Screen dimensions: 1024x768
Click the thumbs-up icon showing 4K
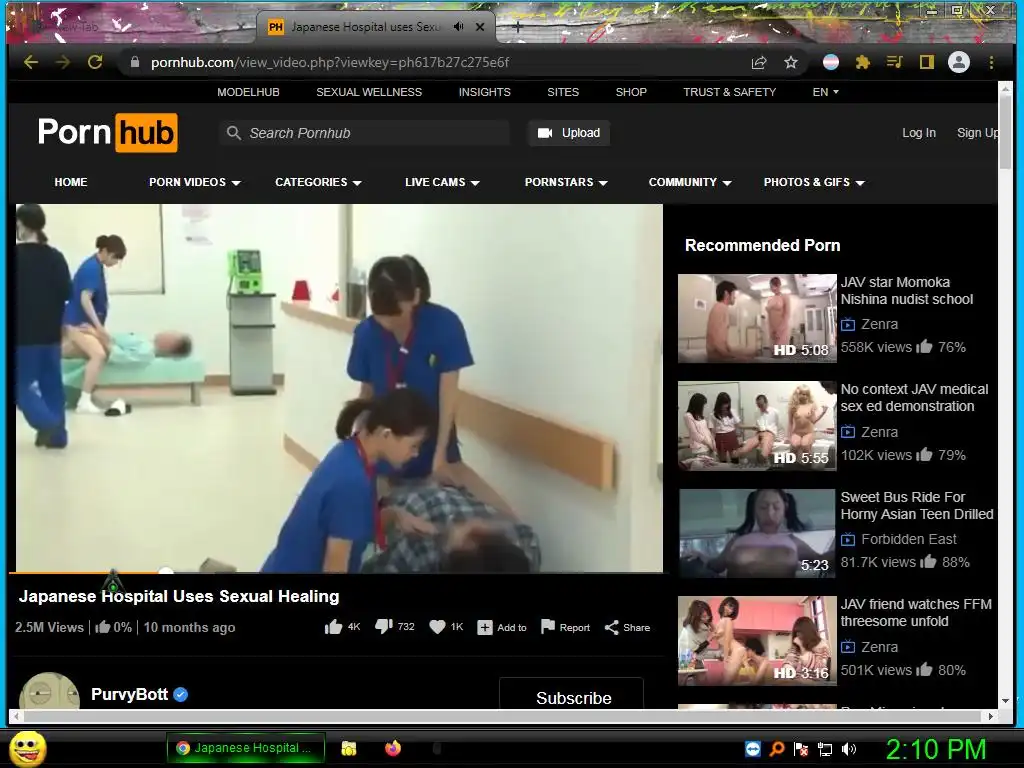334,628
